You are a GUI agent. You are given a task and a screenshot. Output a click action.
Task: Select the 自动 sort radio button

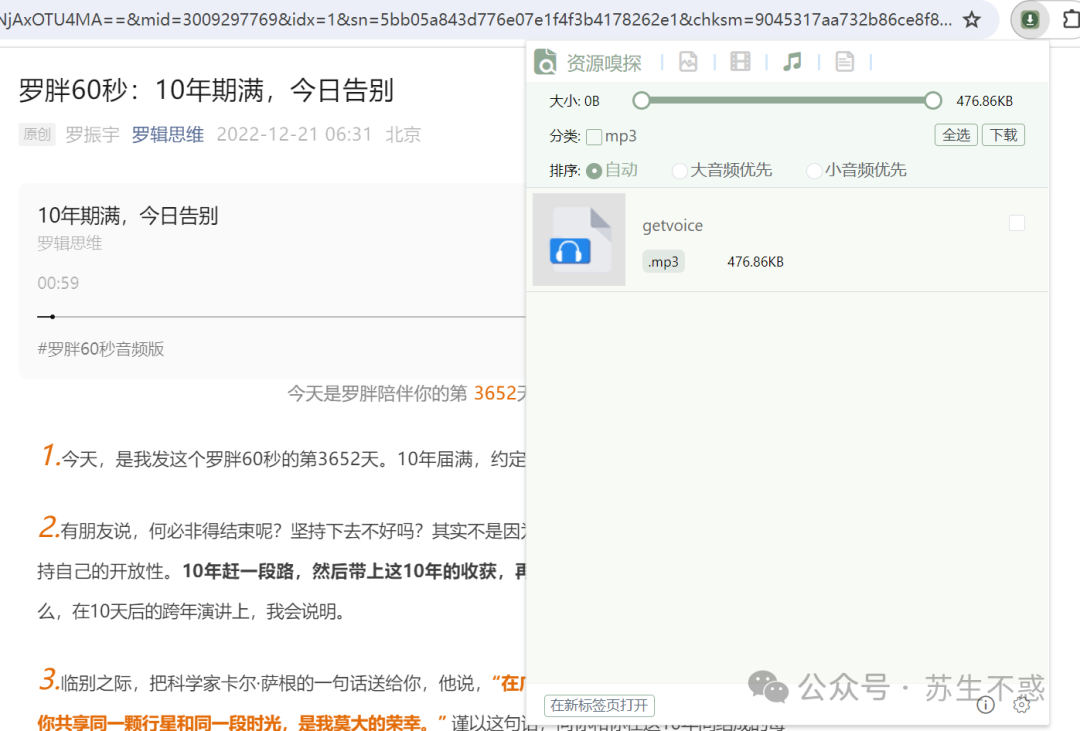point(594,171)
